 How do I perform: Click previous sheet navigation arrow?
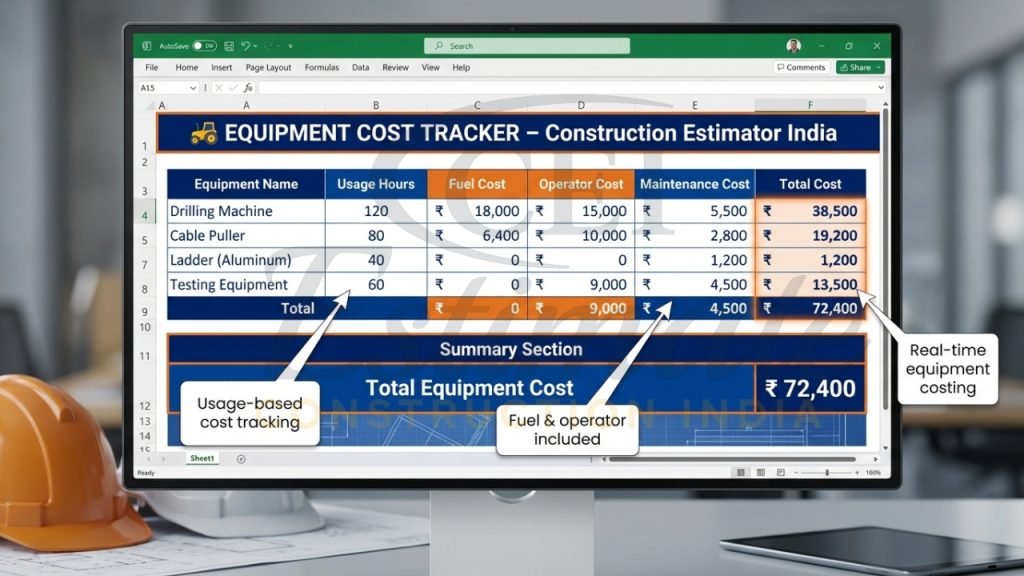[x=148, y=459]
